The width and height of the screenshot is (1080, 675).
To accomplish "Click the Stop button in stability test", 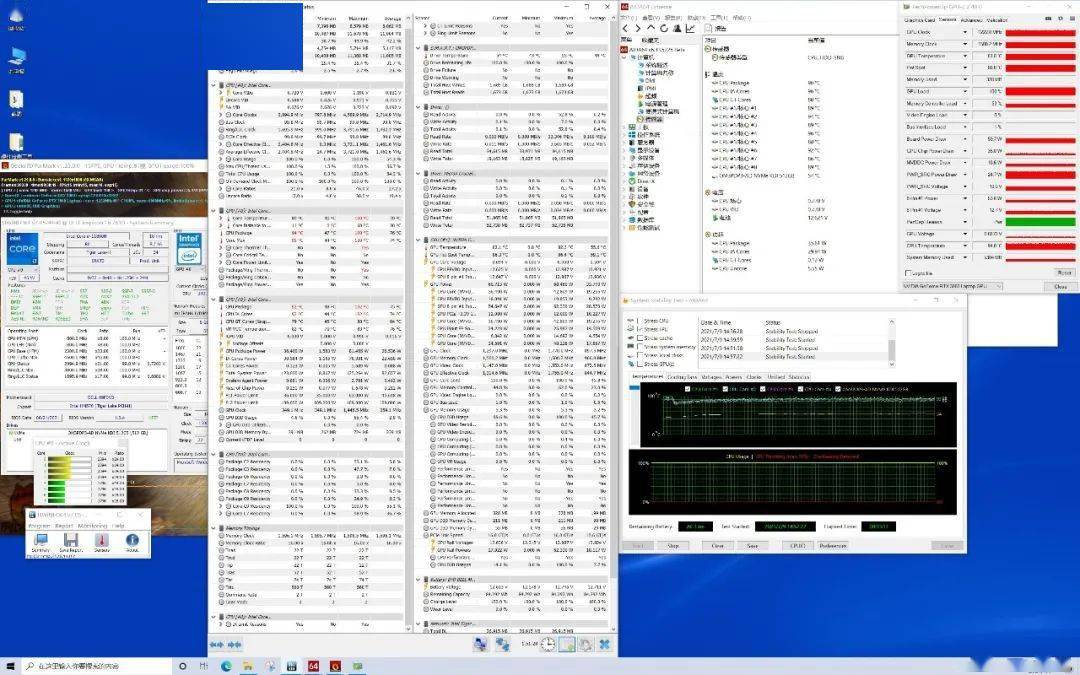I will click(674, 546).
